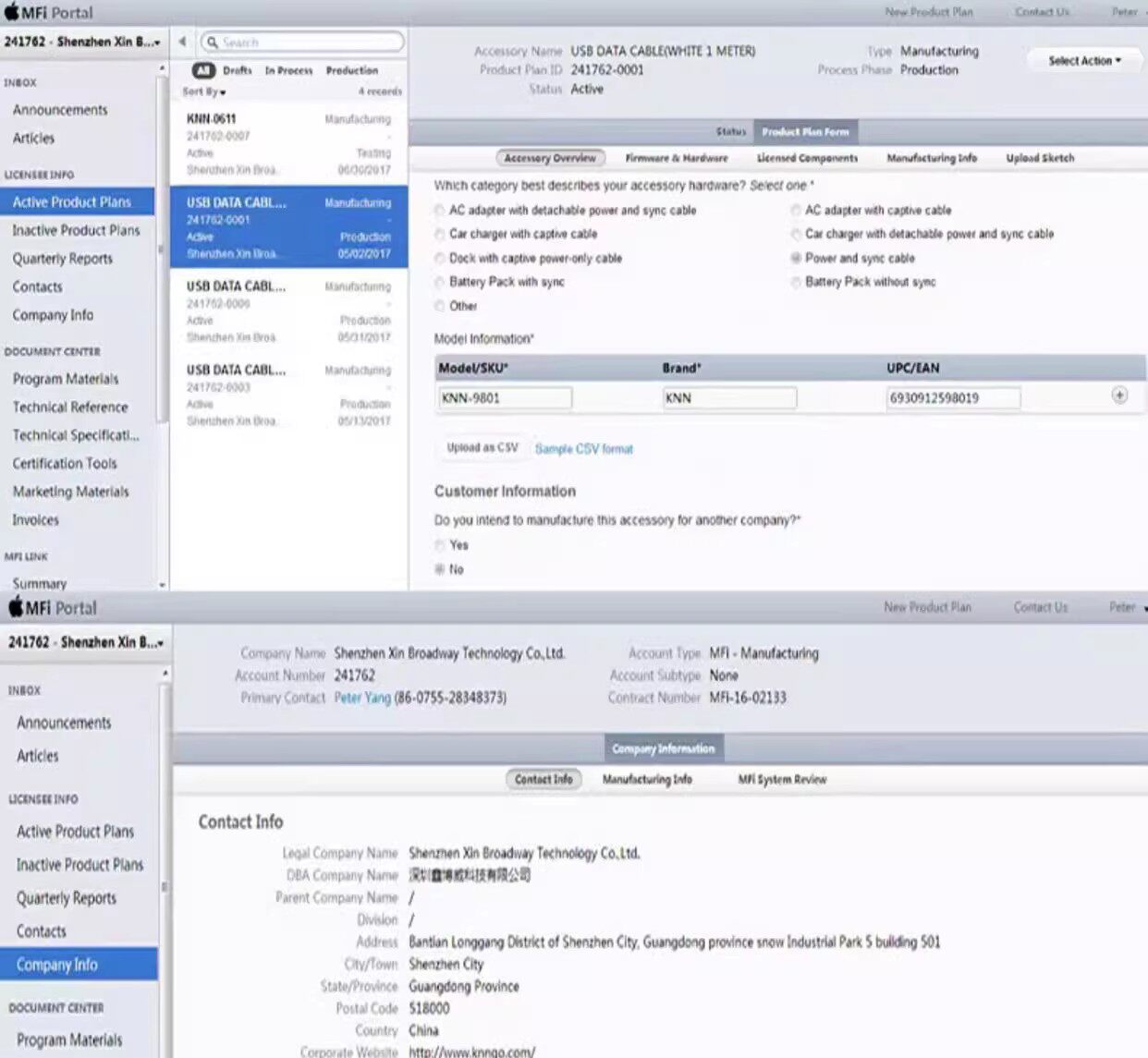Image resolution: width=1148 pixels, height=1058 pixels.
Task: Click the Upload as CSV button
Action: point(482,448)
